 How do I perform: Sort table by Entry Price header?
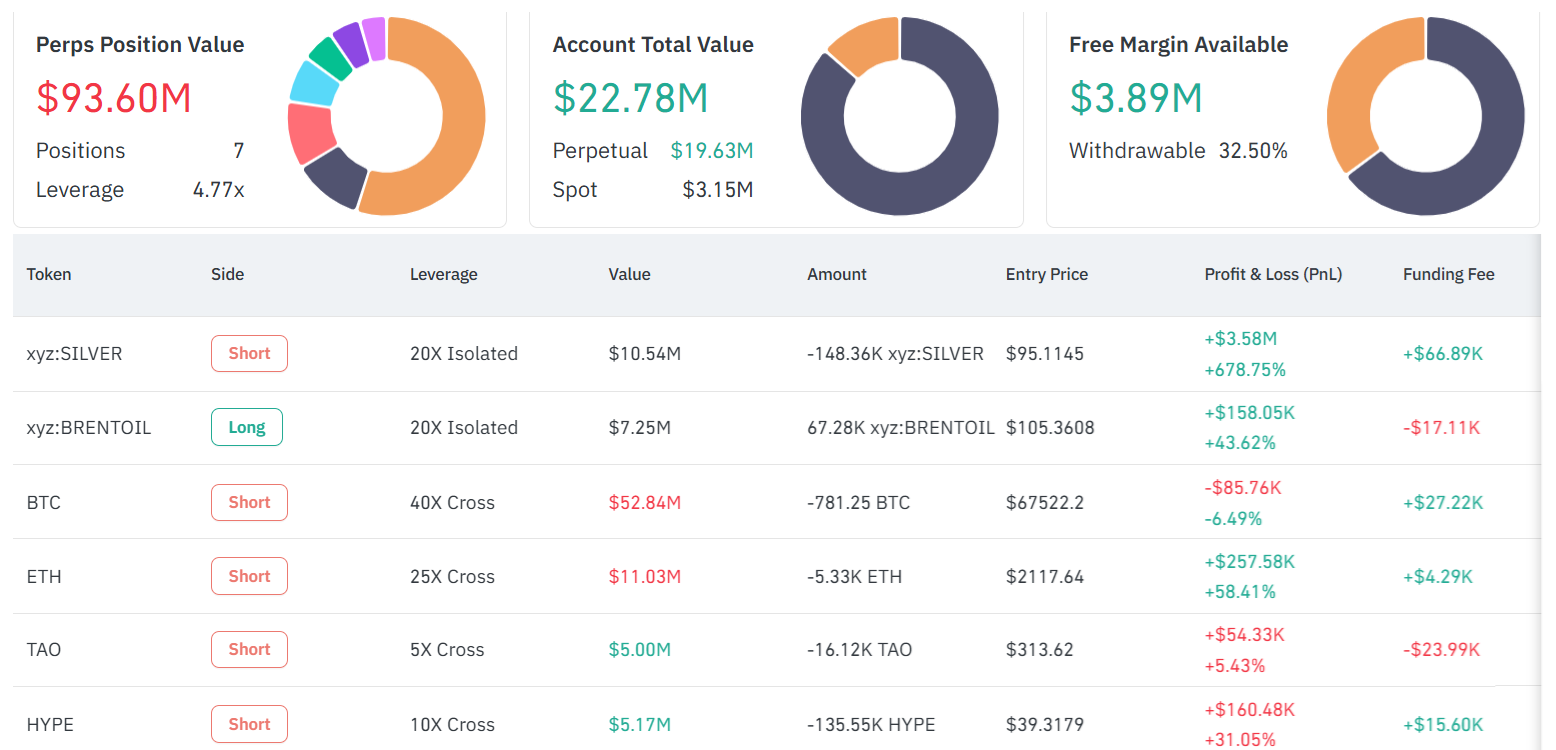point(1046,274)
